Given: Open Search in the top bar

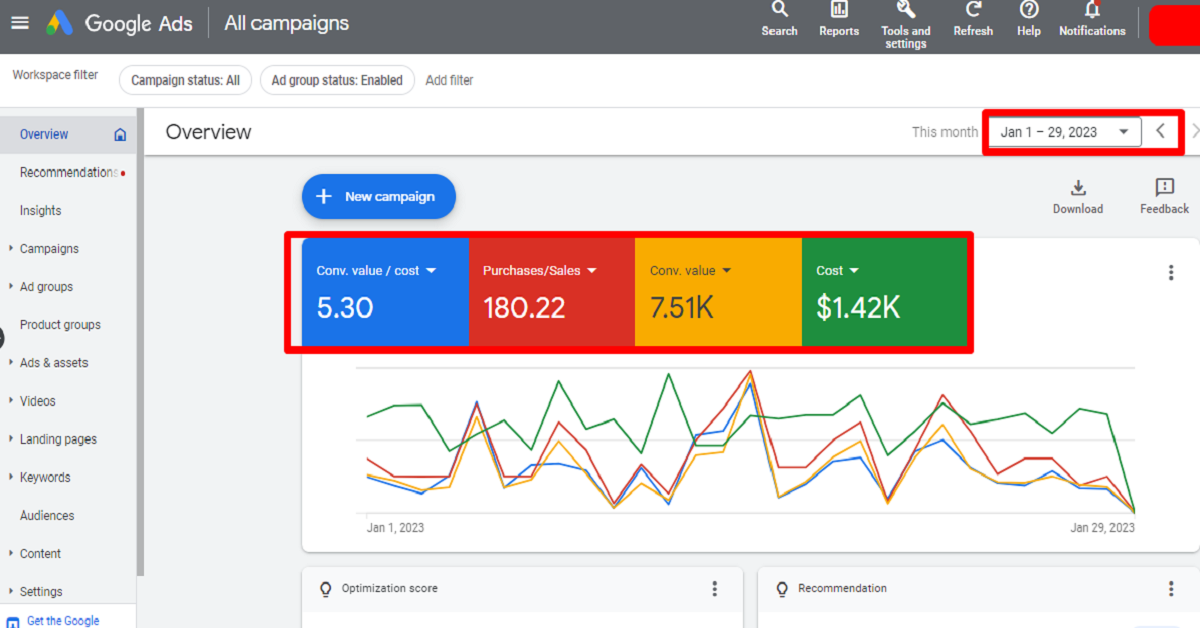Looking at the screenshot, I should 779,18.
